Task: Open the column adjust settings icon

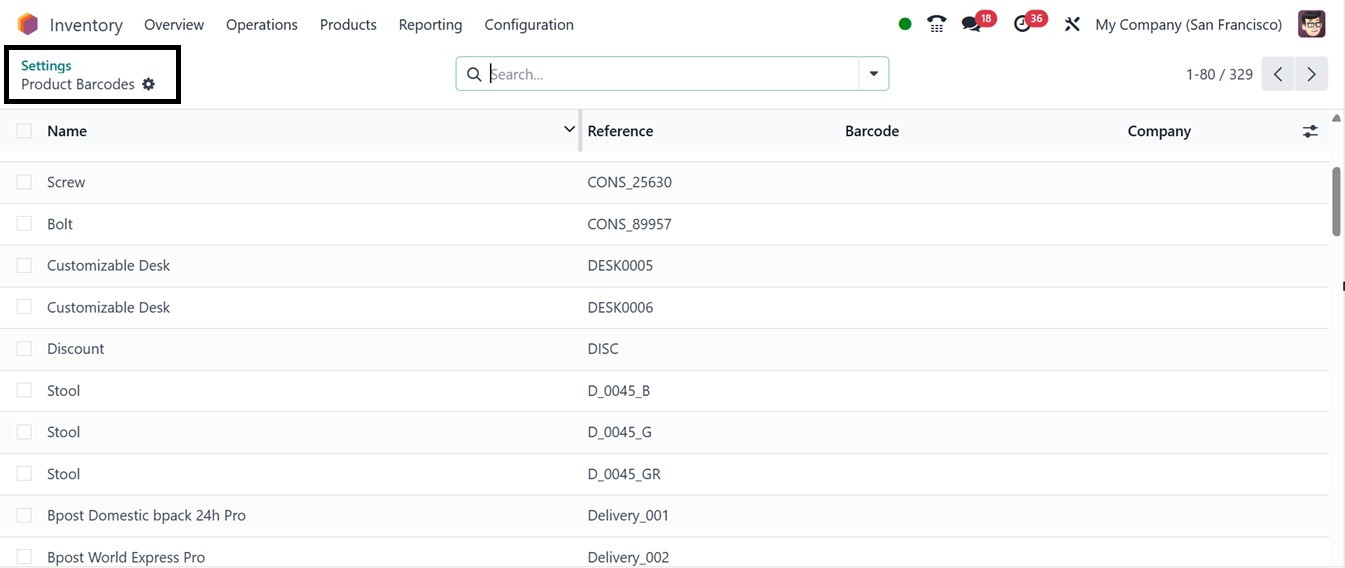Action: (1310, 131)
